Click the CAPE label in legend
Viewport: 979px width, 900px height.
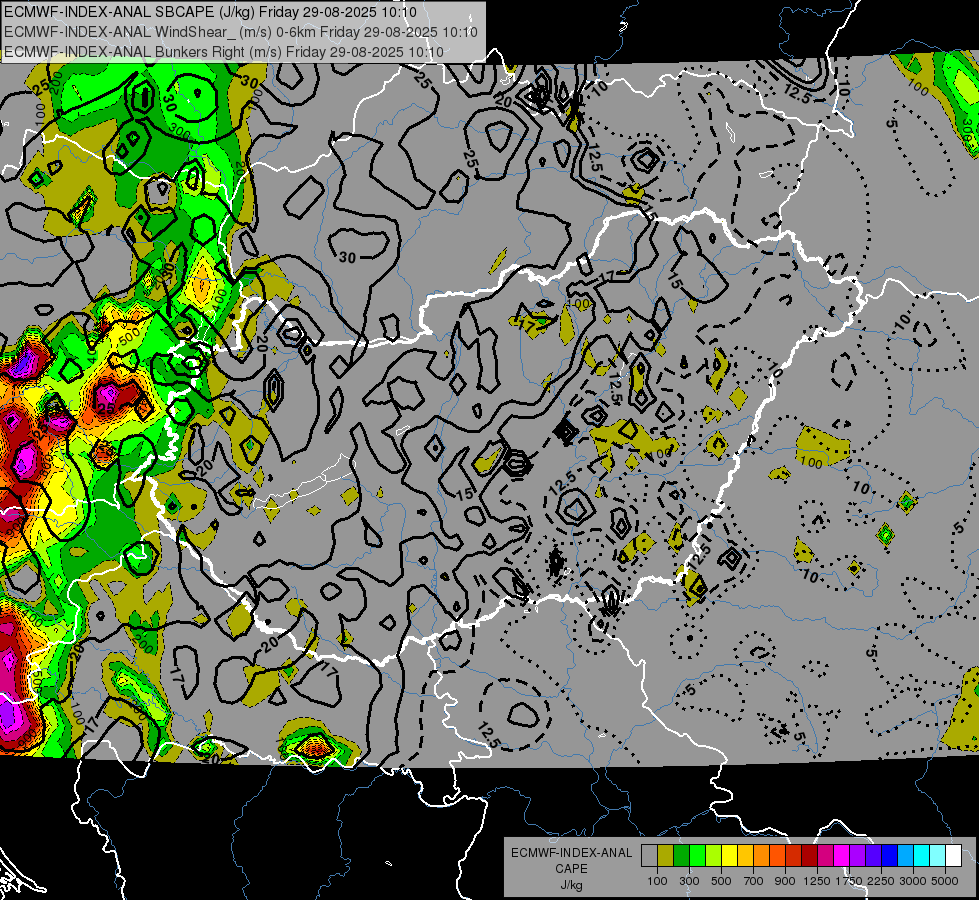pos(571,869)
